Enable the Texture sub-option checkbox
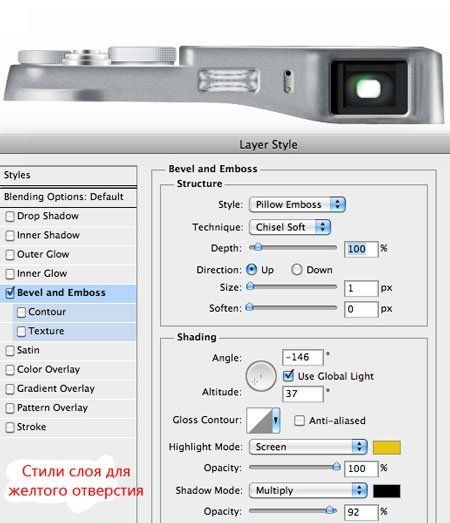The width and height of the screenshot is (450, 523). [21, 331]
